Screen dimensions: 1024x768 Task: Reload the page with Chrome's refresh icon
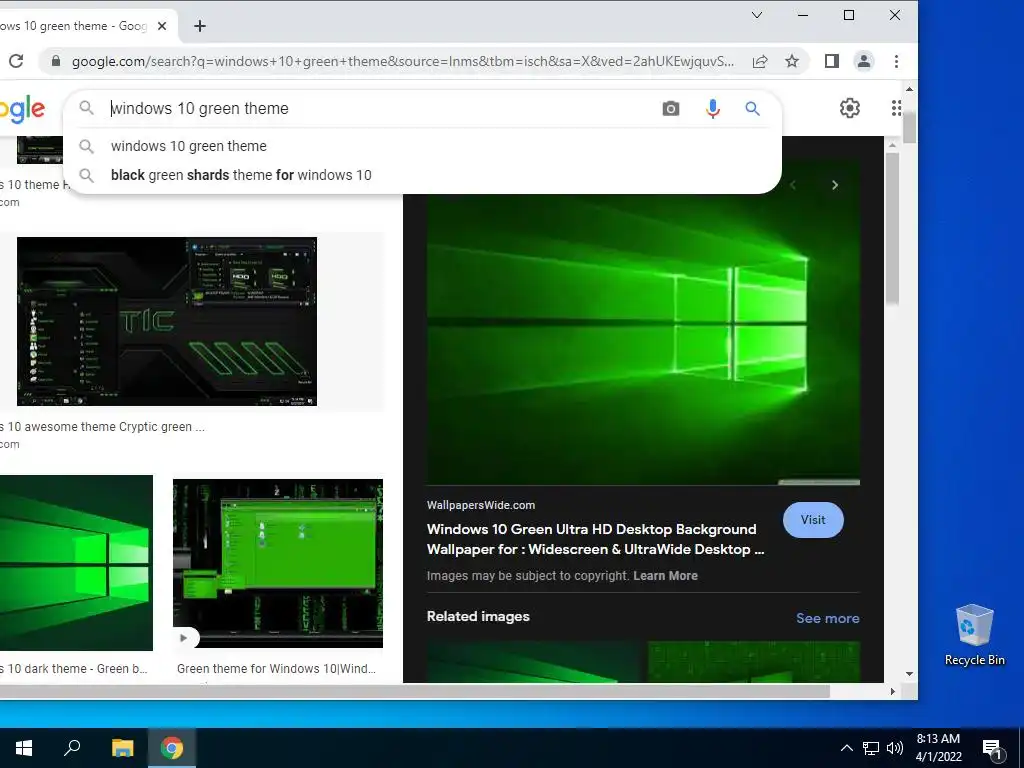click(x=16, y=61)
